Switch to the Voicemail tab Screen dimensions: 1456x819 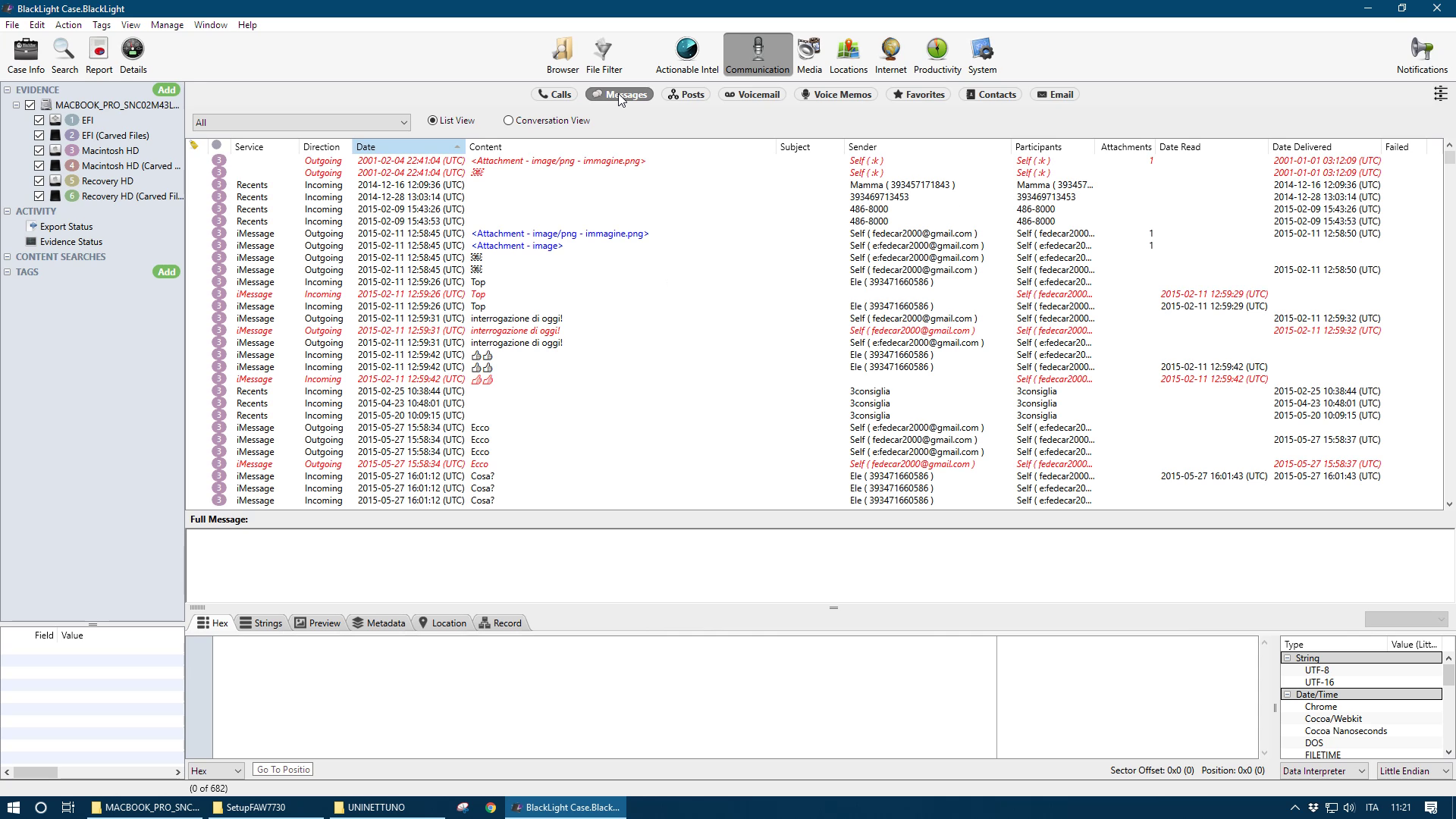click(752, 95)
